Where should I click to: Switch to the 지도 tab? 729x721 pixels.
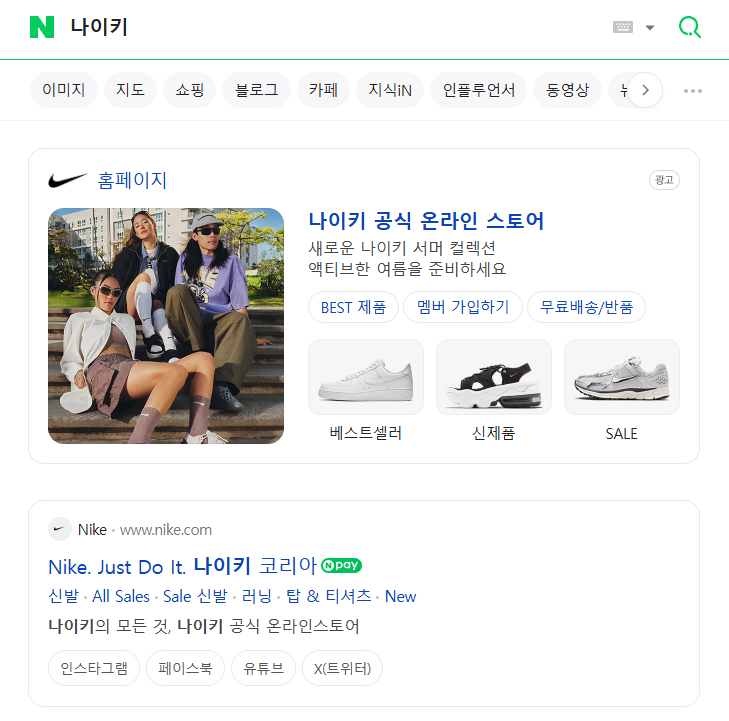pos(130,90)
